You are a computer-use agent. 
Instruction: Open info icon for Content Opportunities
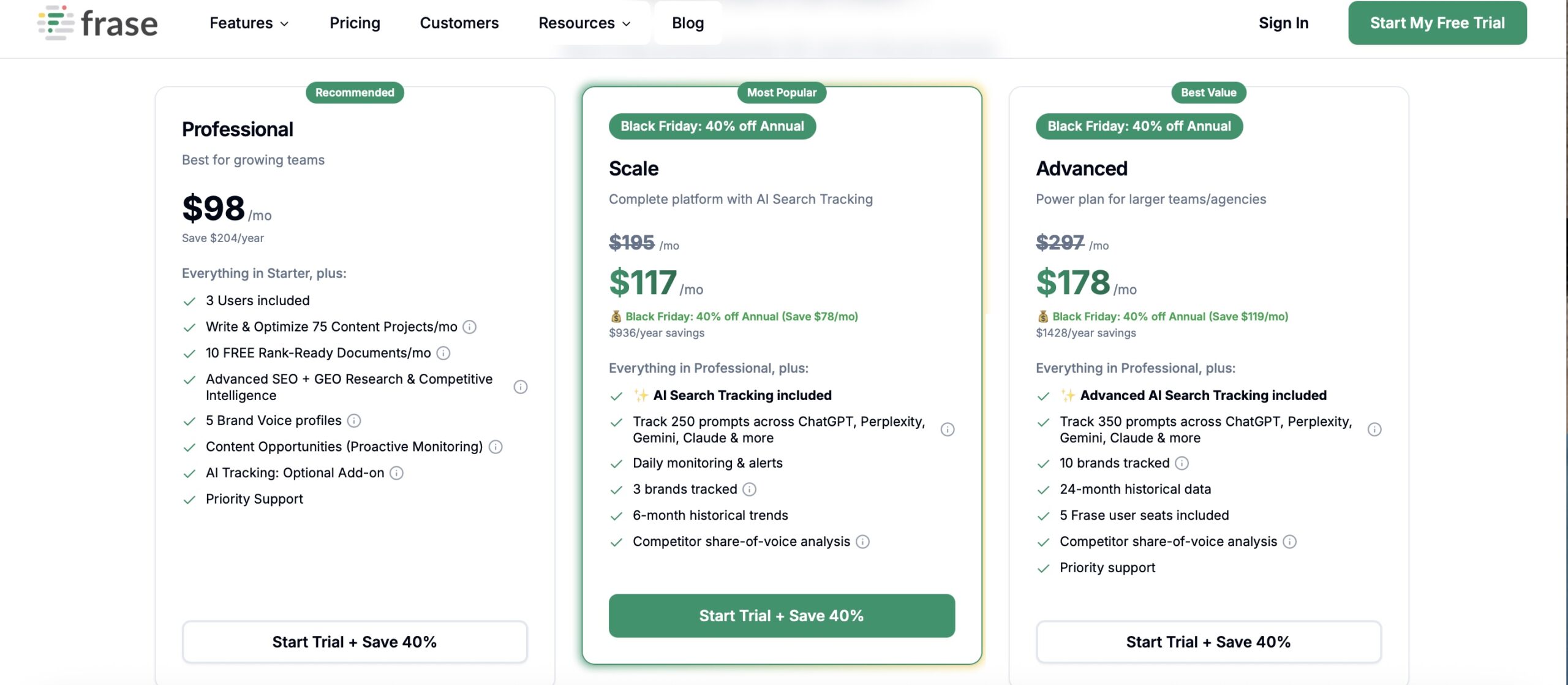click(496, 447)
